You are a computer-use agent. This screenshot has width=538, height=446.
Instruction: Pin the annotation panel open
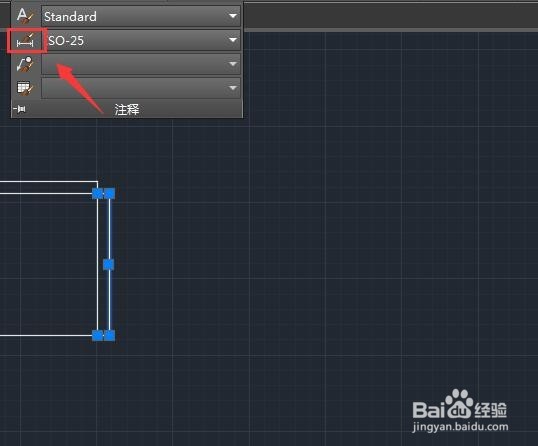(x=20, y=109)
